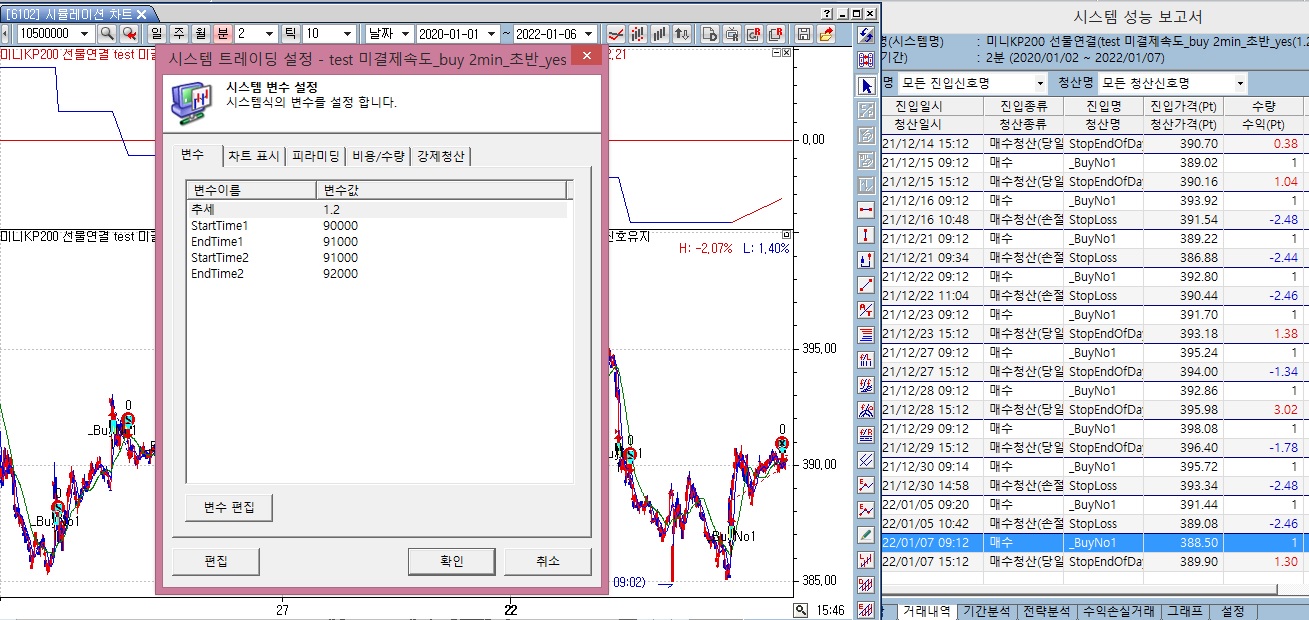This screenshot has height=620, width=1309.
Task: Toggle the 분 (minute) period button
Action: coord(222,34)
